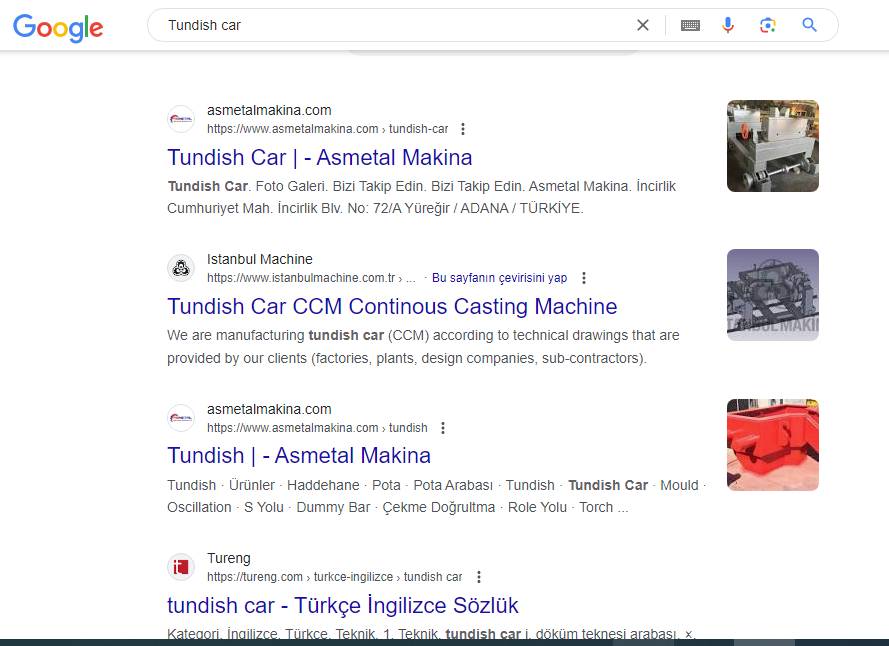Screen dimensions: 889x646
Task: Open options menu for first asmetalmakina result
Action: (463, 129)
